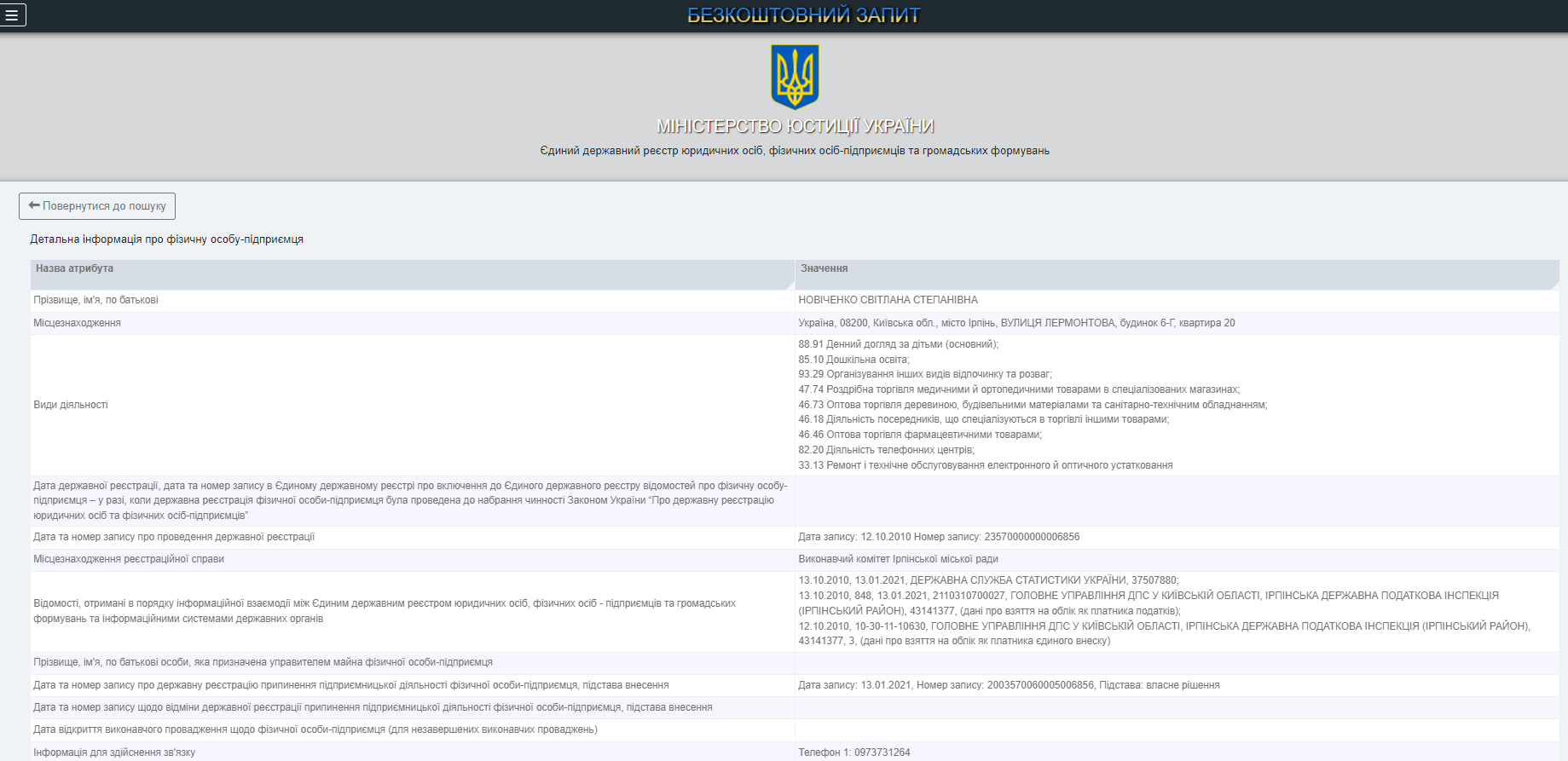The image size is (1568, 761).
Task: Click the МІНІСТЕРСТВО ЮСТИЦІЇ УКРАЇНИ heading
Action: [x=795, y=126]
